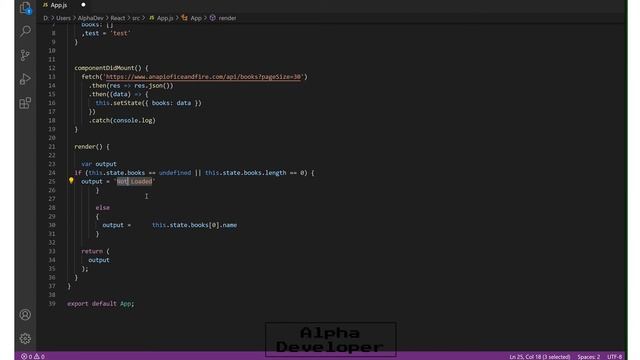Click the 'Not Loaded' string text

134,182
